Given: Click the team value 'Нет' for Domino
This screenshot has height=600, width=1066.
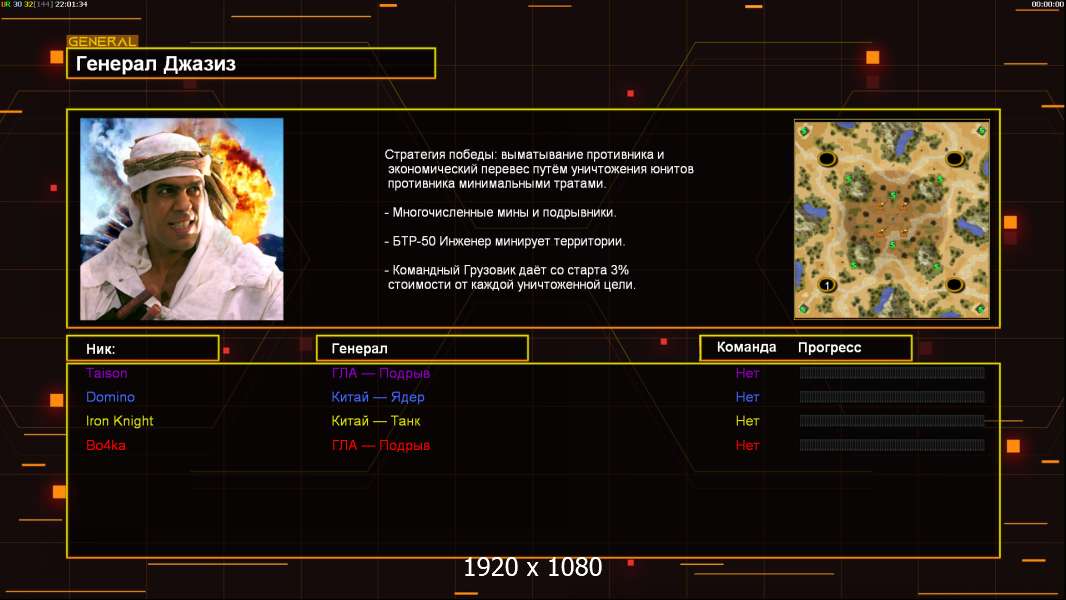Looking at the screenshot, I should 747,397.
